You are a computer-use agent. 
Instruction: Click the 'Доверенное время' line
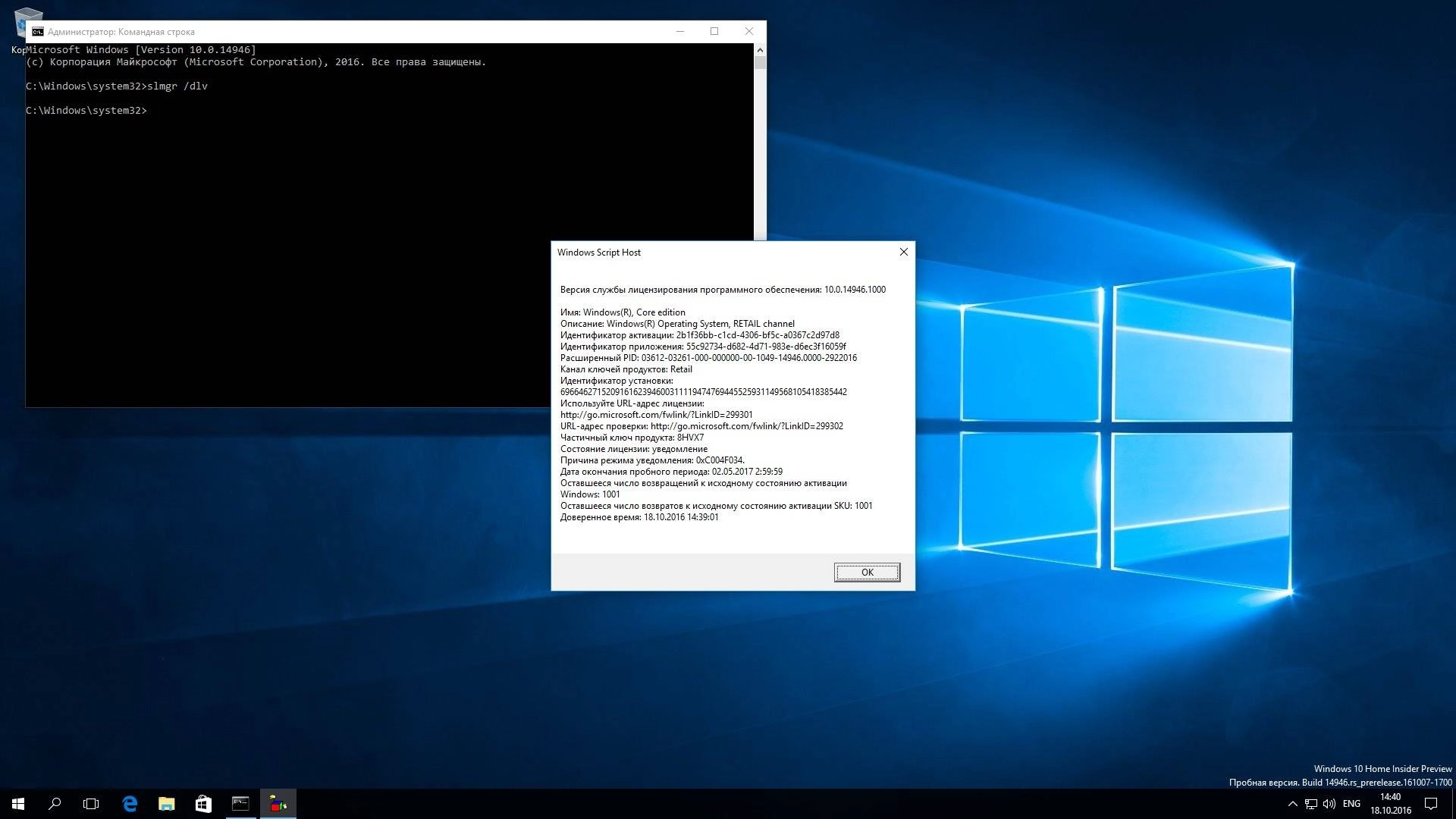pos(639,517)
